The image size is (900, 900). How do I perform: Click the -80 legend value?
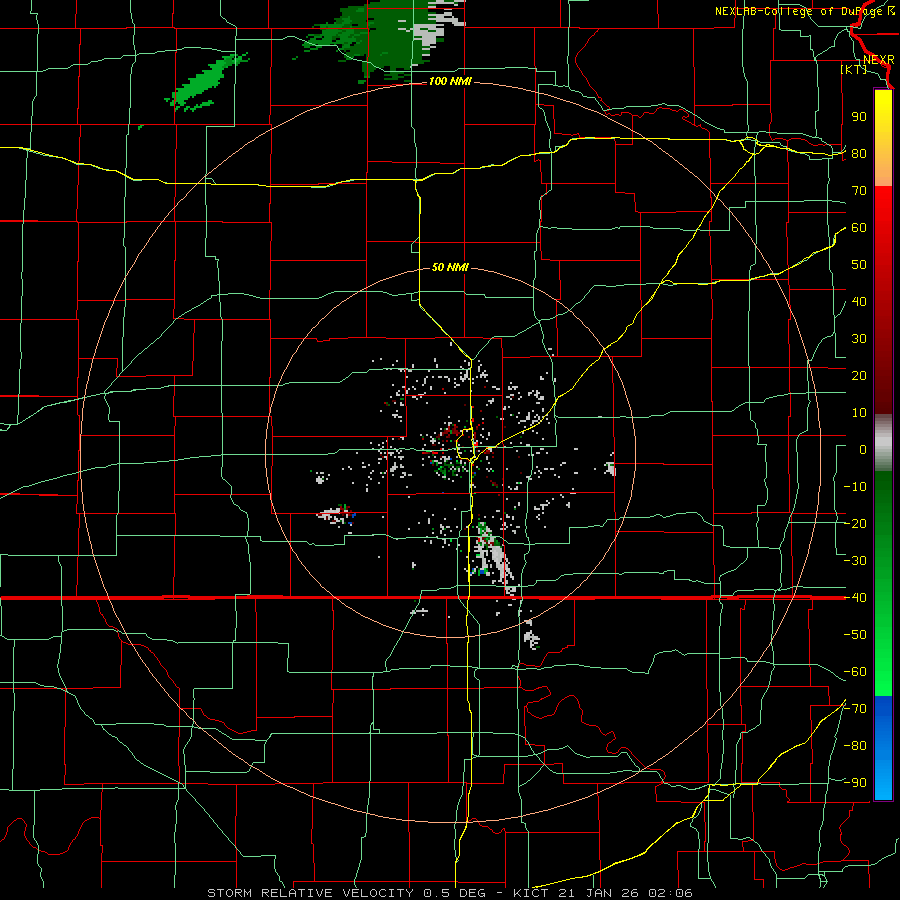coord(855,746)
